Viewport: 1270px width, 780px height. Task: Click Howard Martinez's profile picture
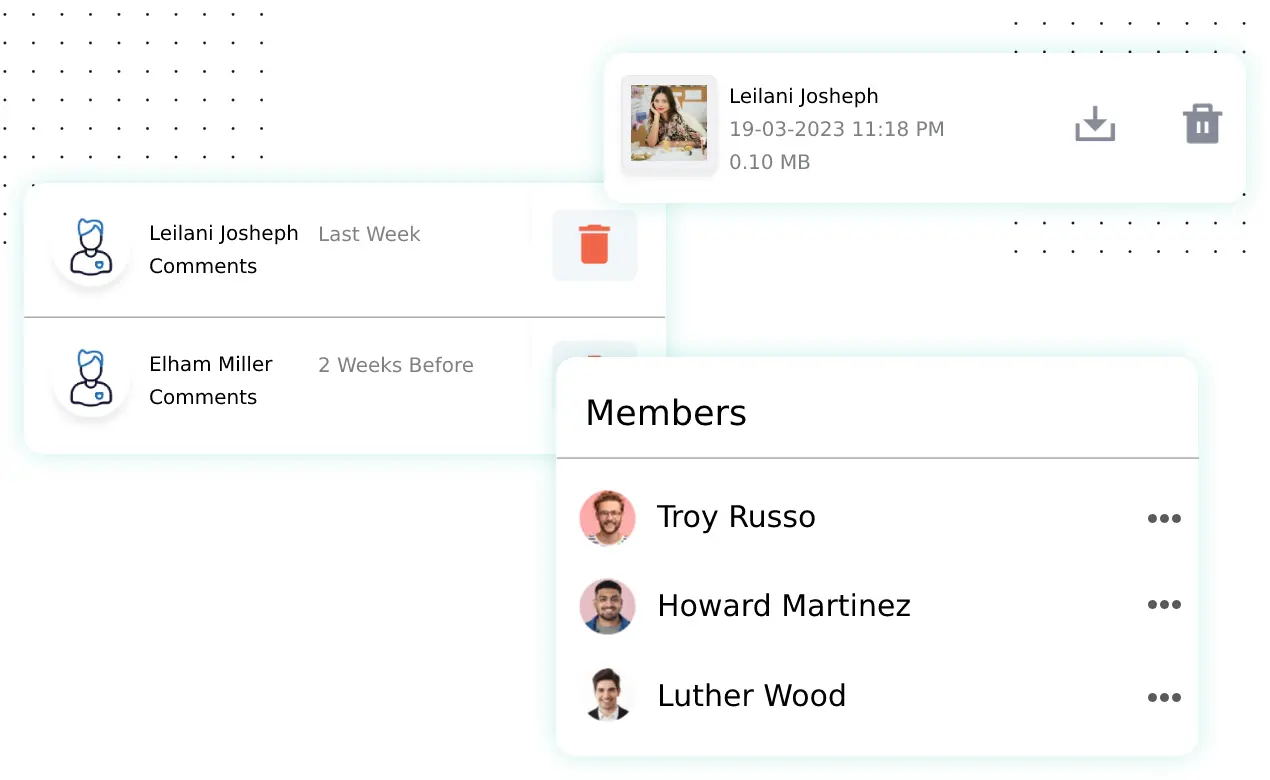coord(607,606)
